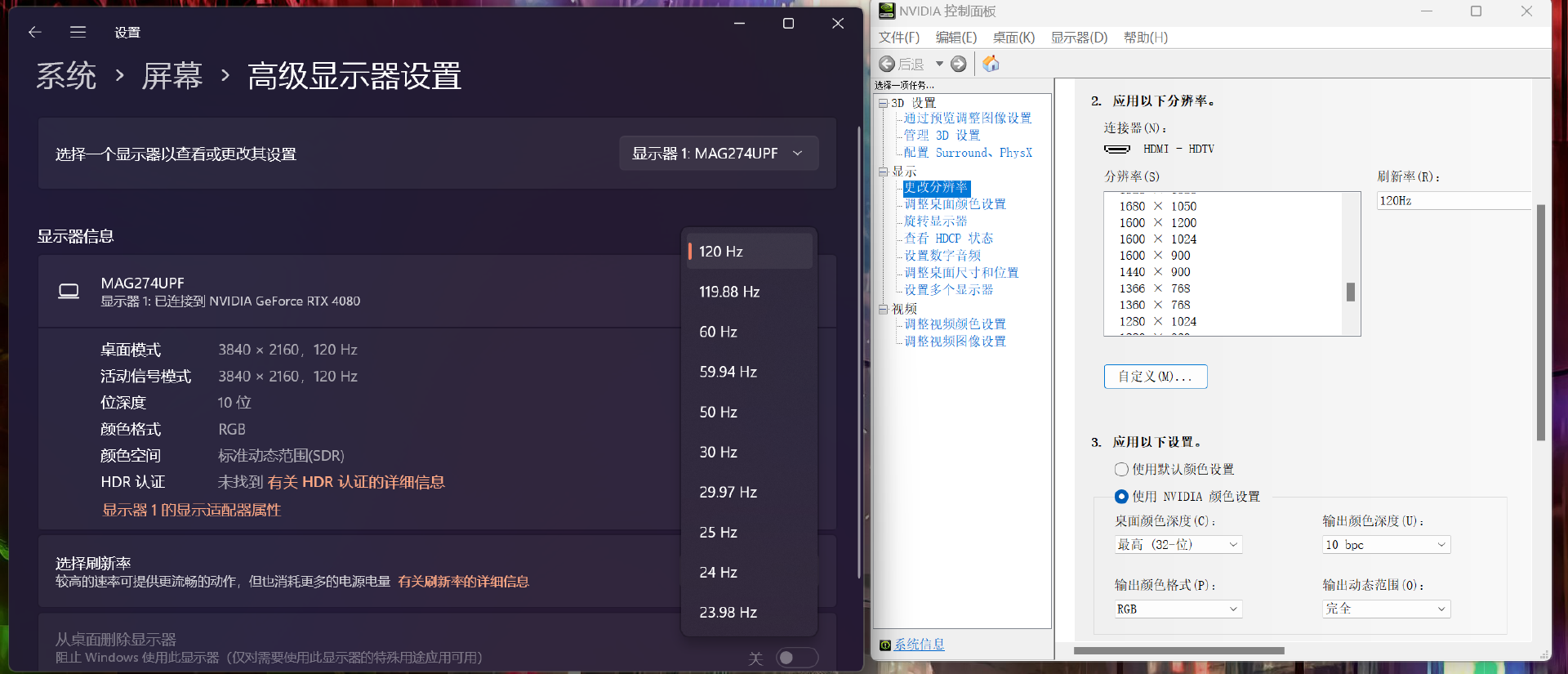Click the back arrow in Settings window
This screenshot has width=1568, height=674.
[34, 32]
